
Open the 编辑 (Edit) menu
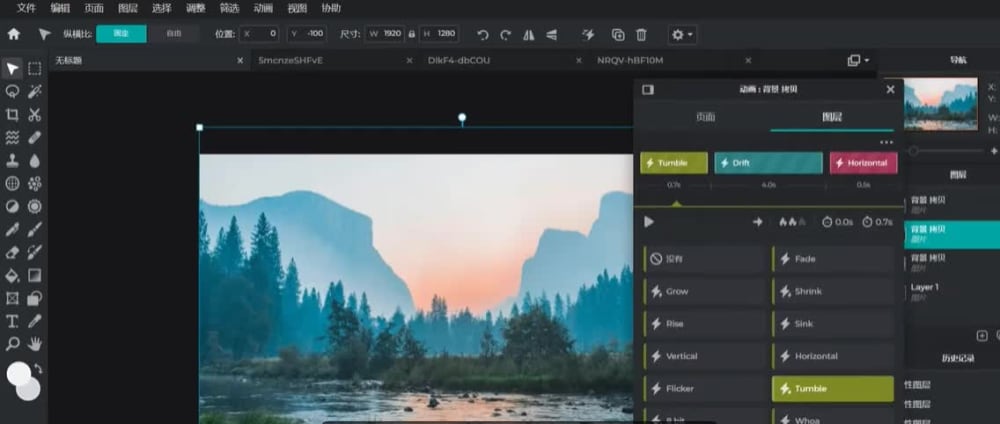tap(60, 8)
